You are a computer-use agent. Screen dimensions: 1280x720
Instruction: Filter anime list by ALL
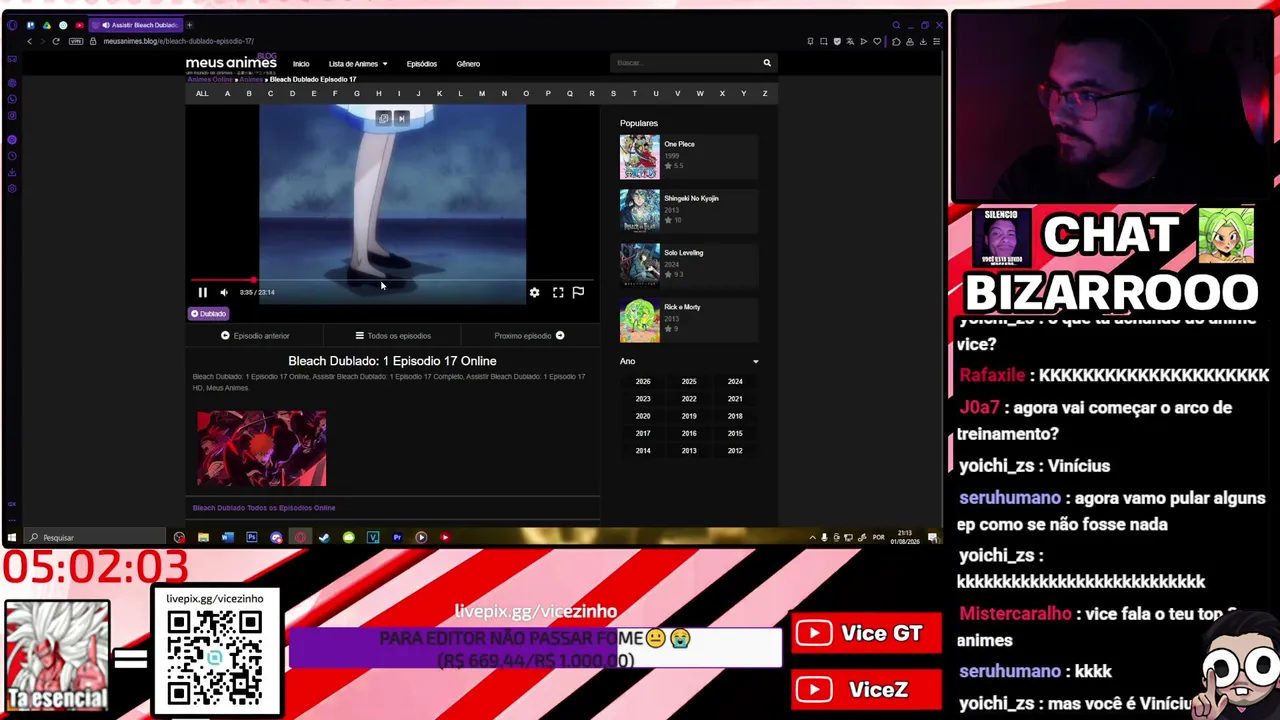202,94
